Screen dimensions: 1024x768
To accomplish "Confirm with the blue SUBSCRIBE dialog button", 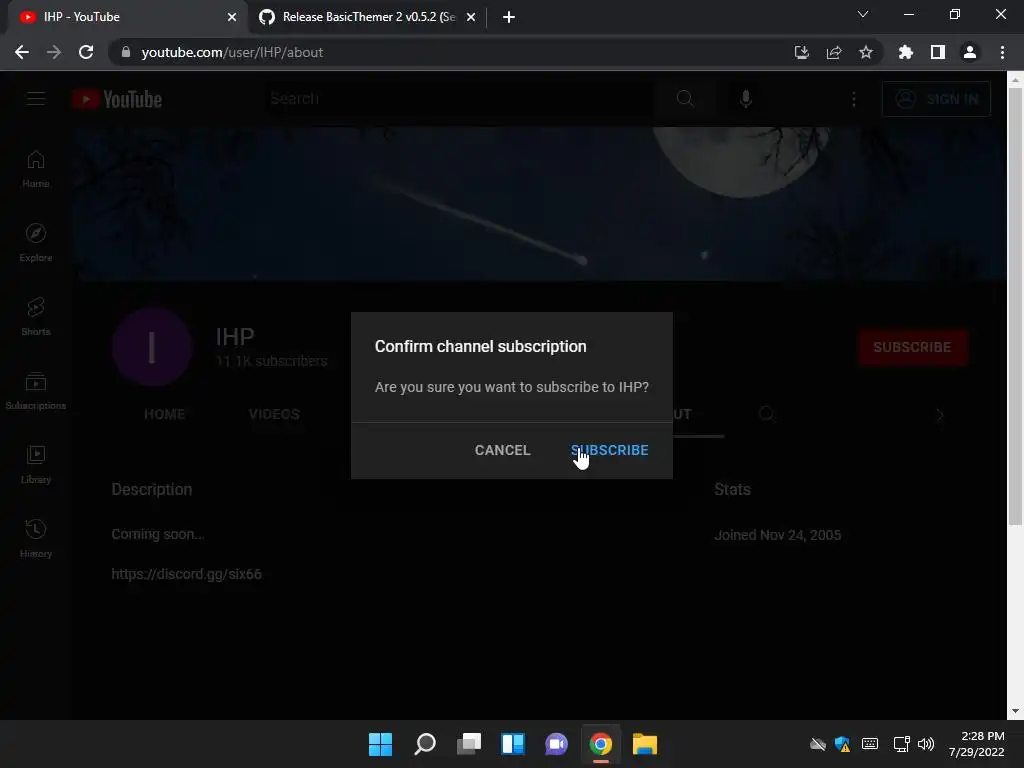I will pyautogui.click(x=609, y=450).
